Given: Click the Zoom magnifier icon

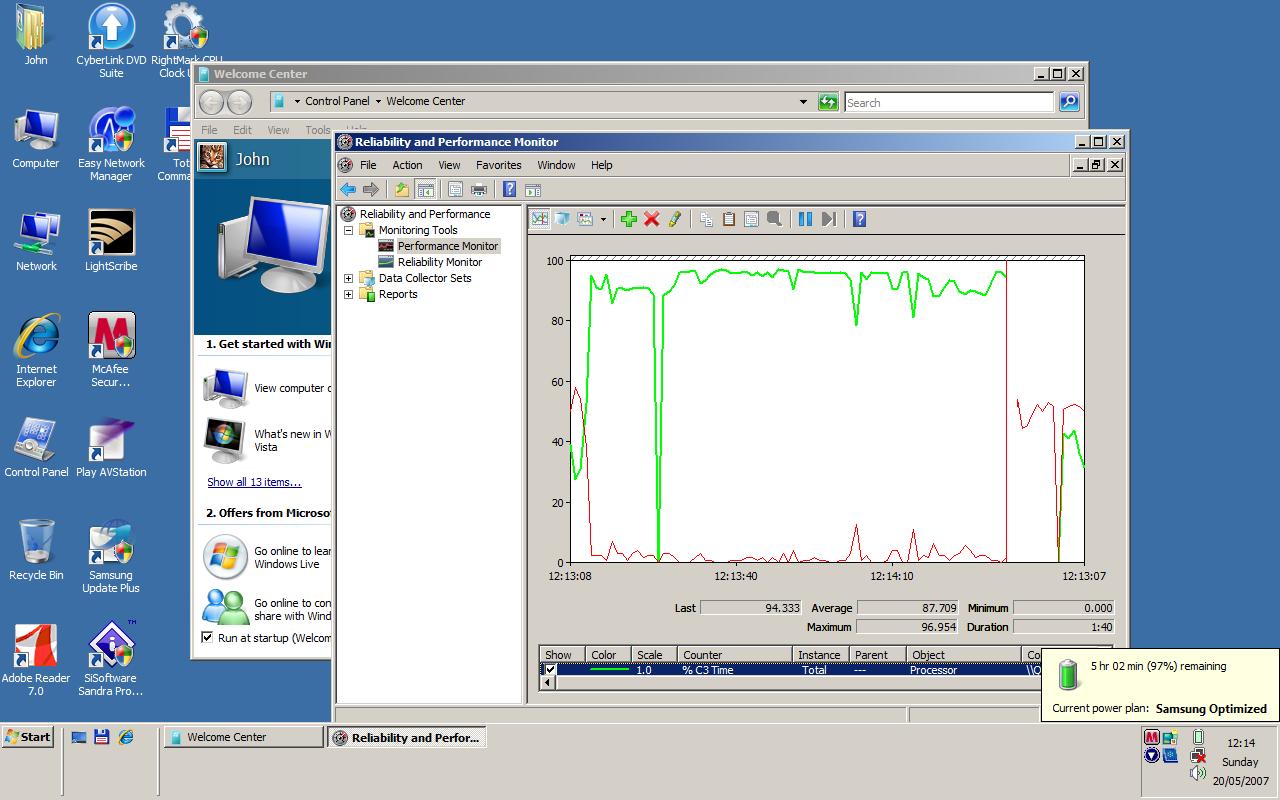Looking at the screenshot, I should click(x=774, y=219).
